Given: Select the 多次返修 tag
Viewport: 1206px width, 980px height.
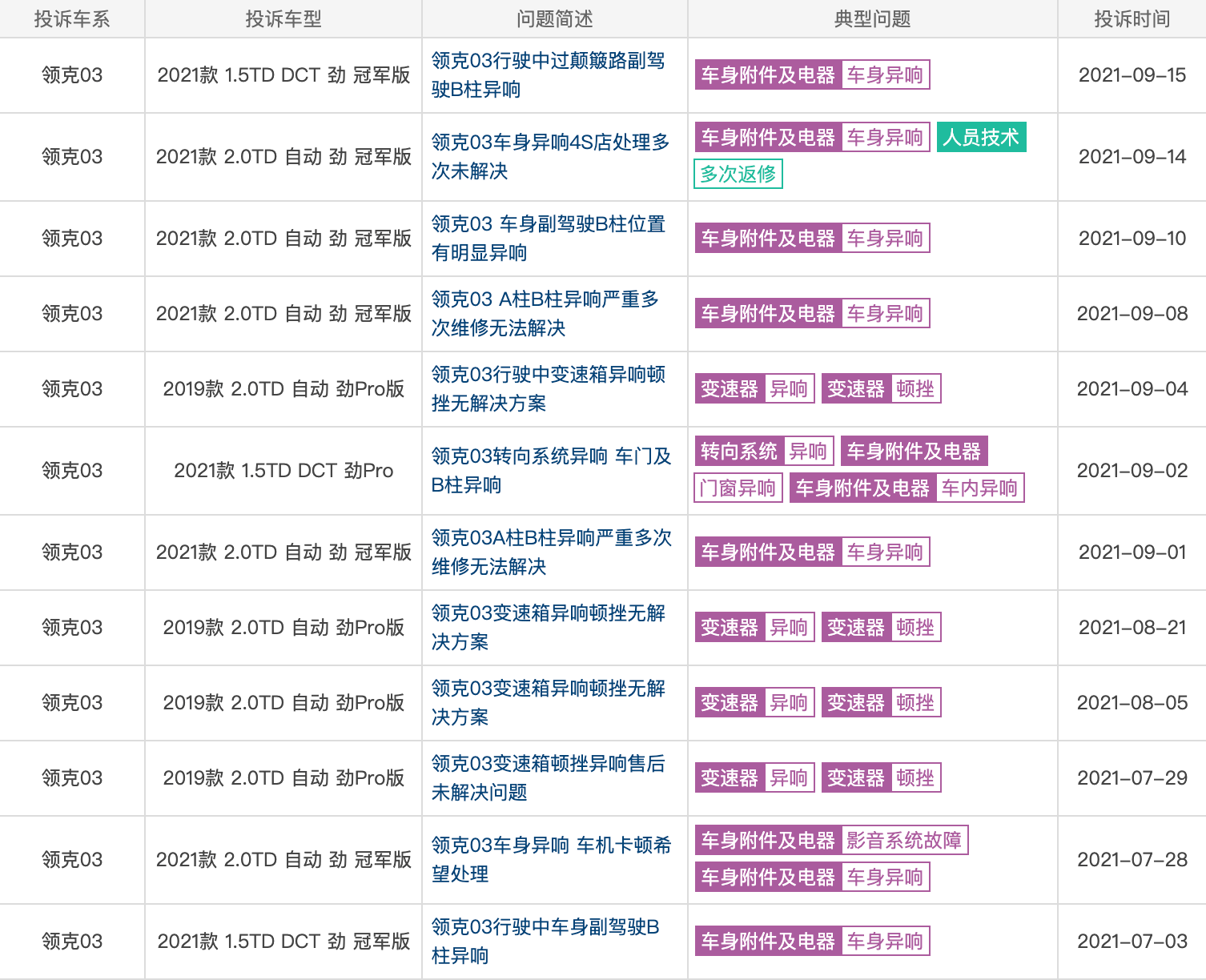Looking at the screenshot, I should pos(738,173).
